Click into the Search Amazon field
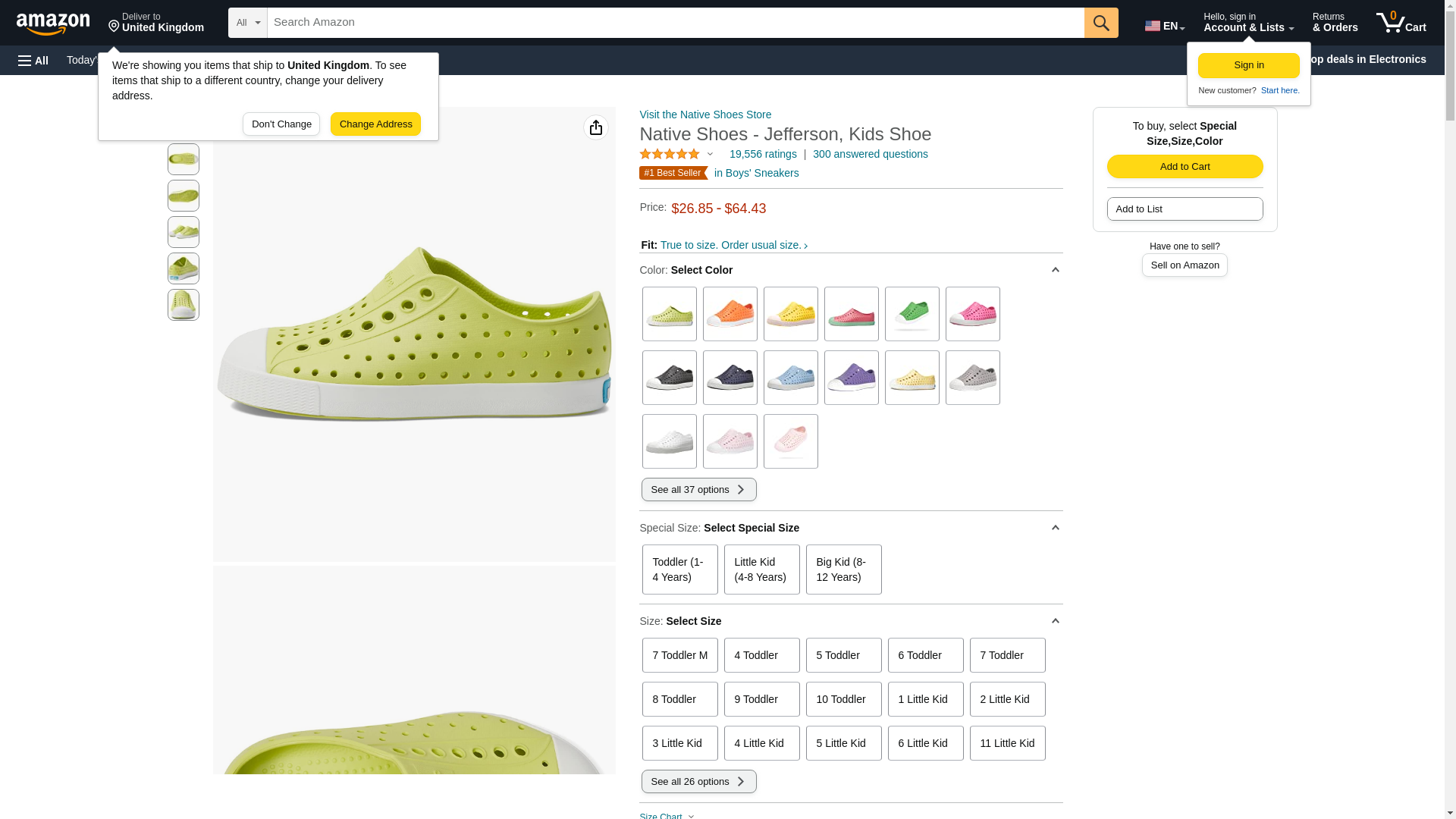The image size is (1456, 819). [675, 23]
